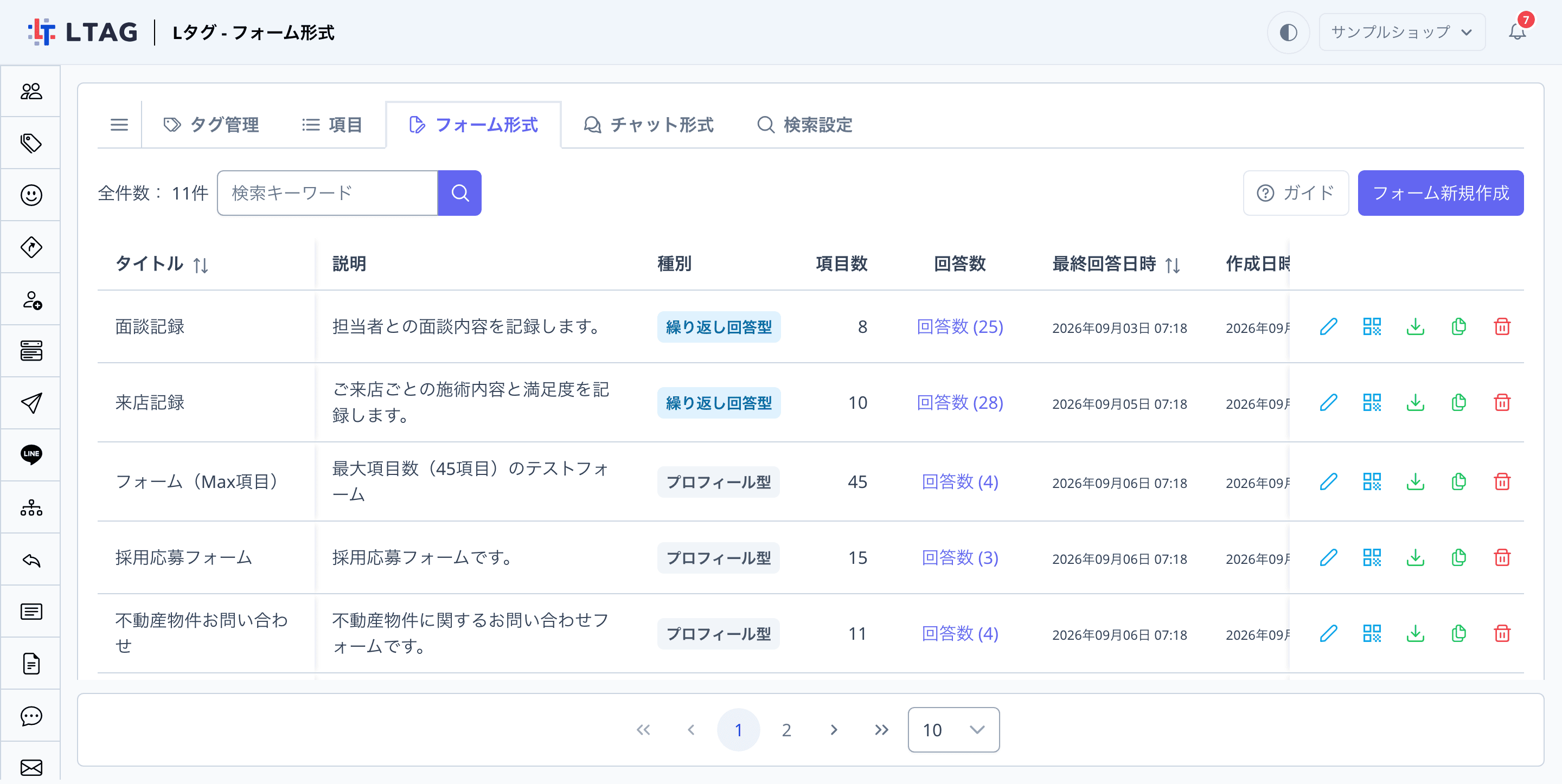The width and height of the screenshot is (1562, 784).
Task: Click the LTAG logo
Action: click(x=83, y=32)
